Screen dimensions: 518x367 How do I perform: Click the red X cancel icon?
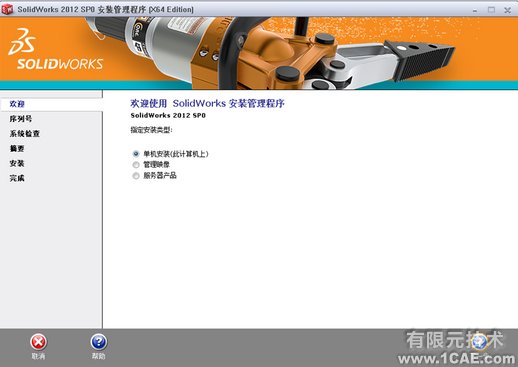point(38,342)
